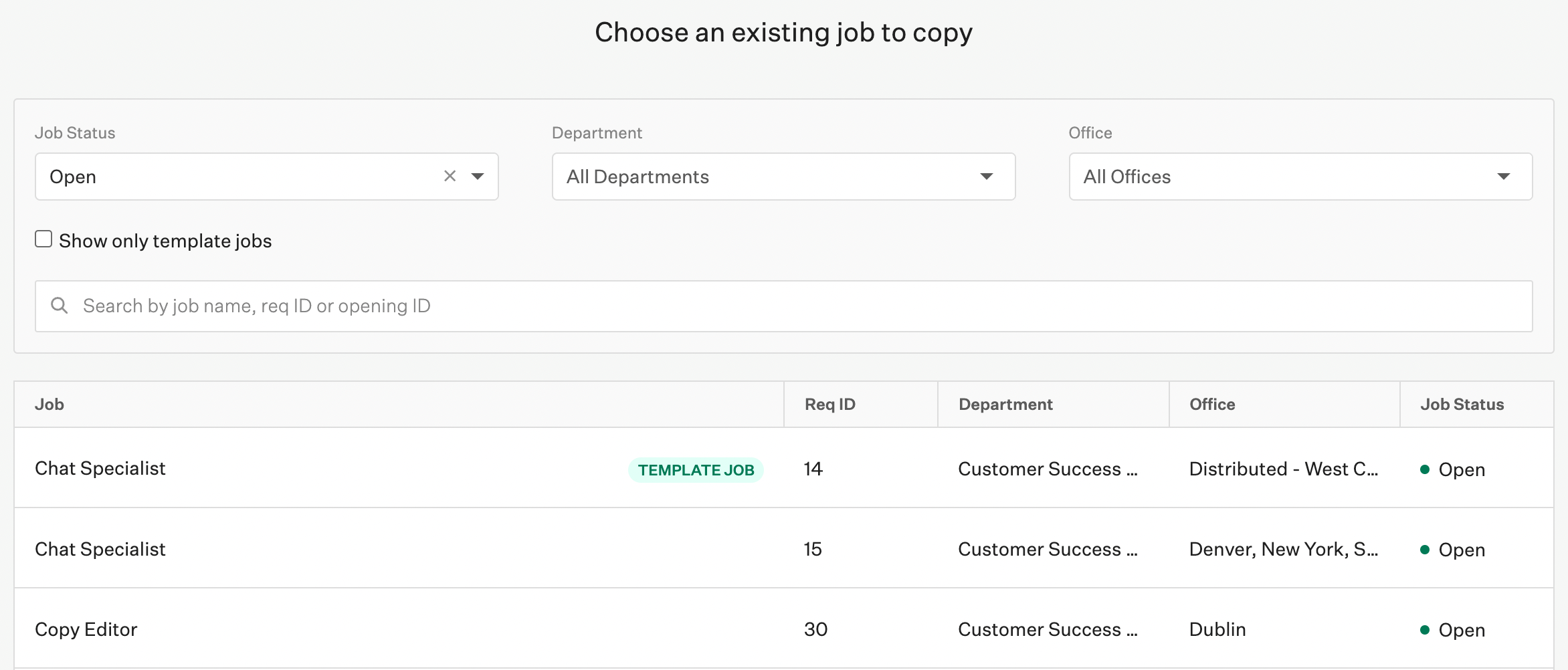Open the All Offices dropdown
Image resolution: width=1568 pixels, height=670 pixels.
tap(1300, 176)
